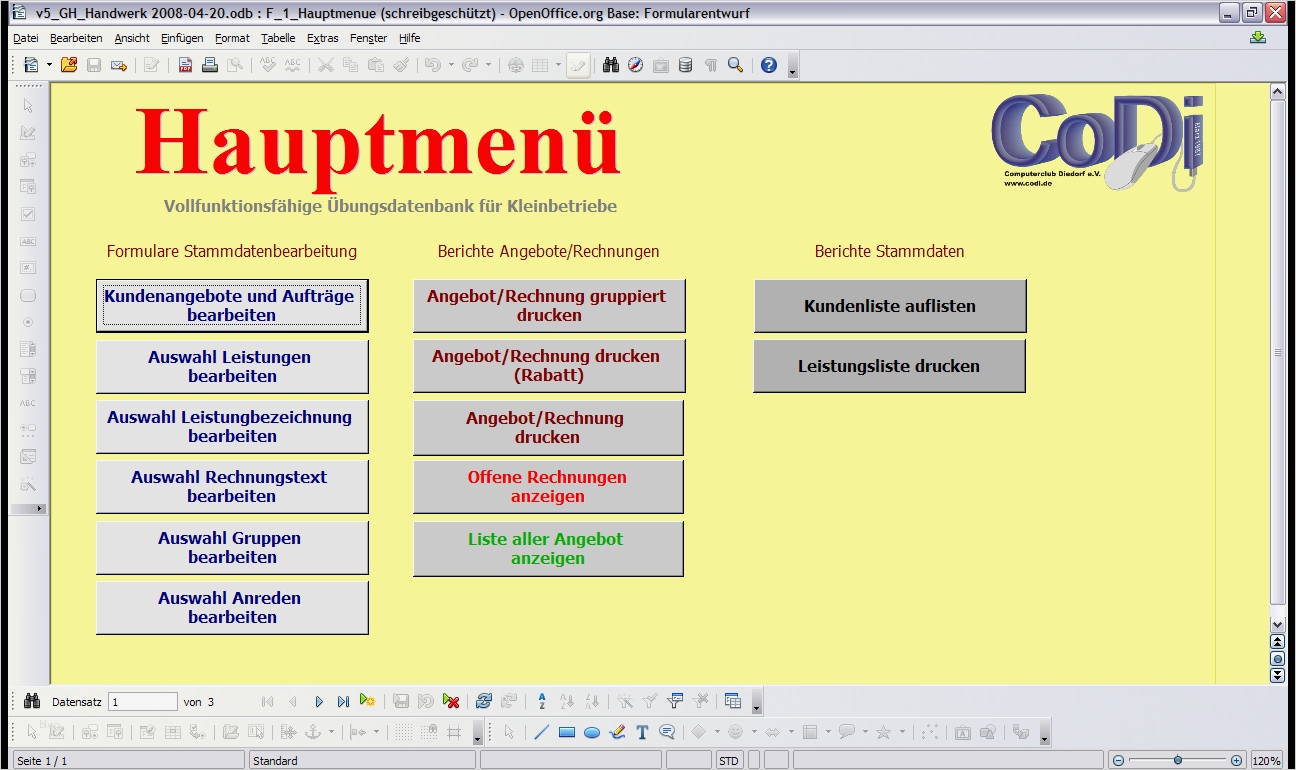Print the form via the printer icon
Viewport: 1296px width, 770px height.
[210, 64]
